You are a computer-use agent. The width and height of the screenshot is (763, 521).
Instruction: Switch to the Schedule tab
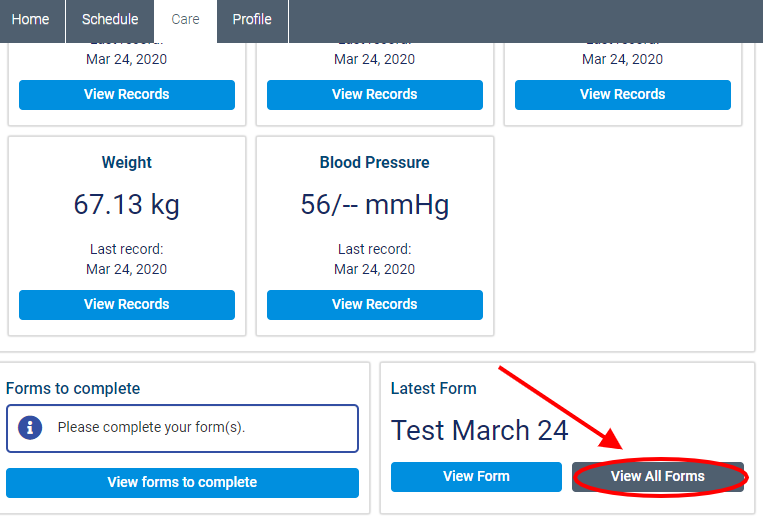tap(111, 20)
